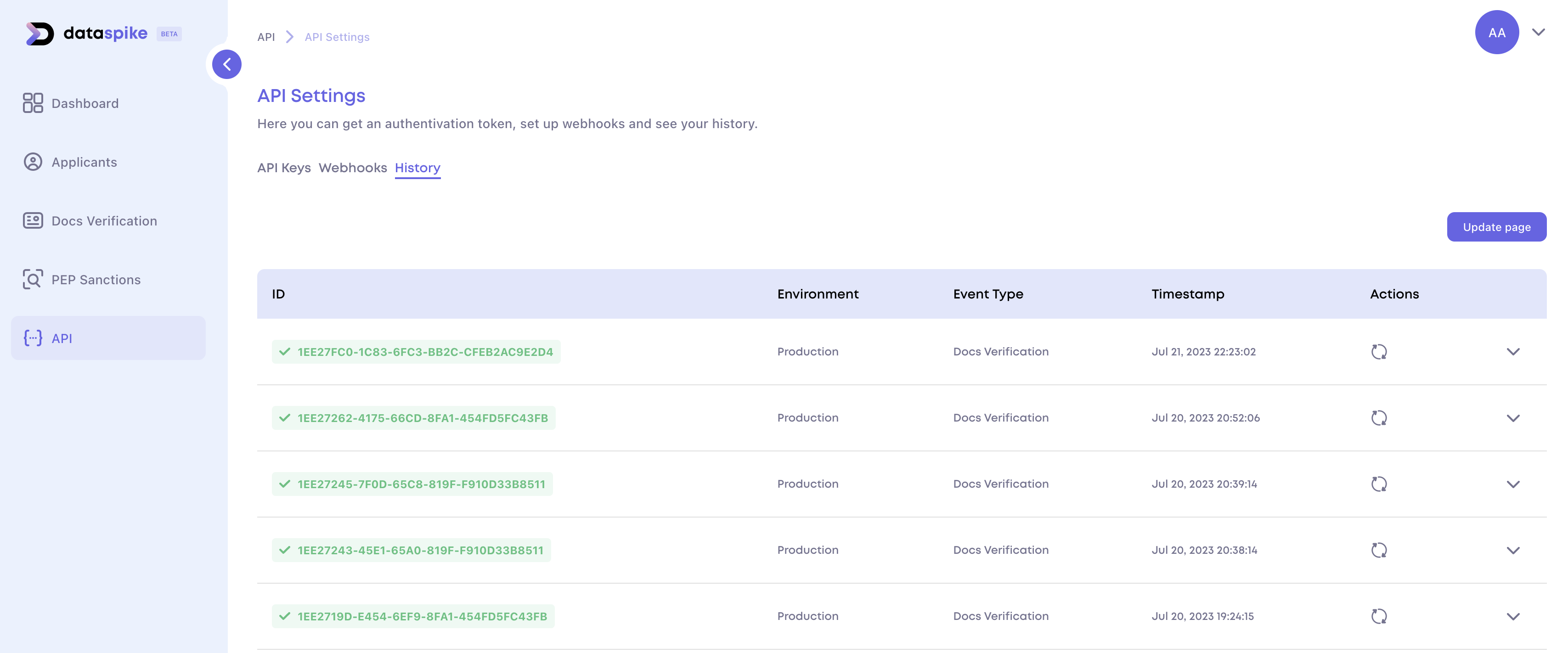
Task: Select API in the sidebar menu
Action: [x=108, y=338]
